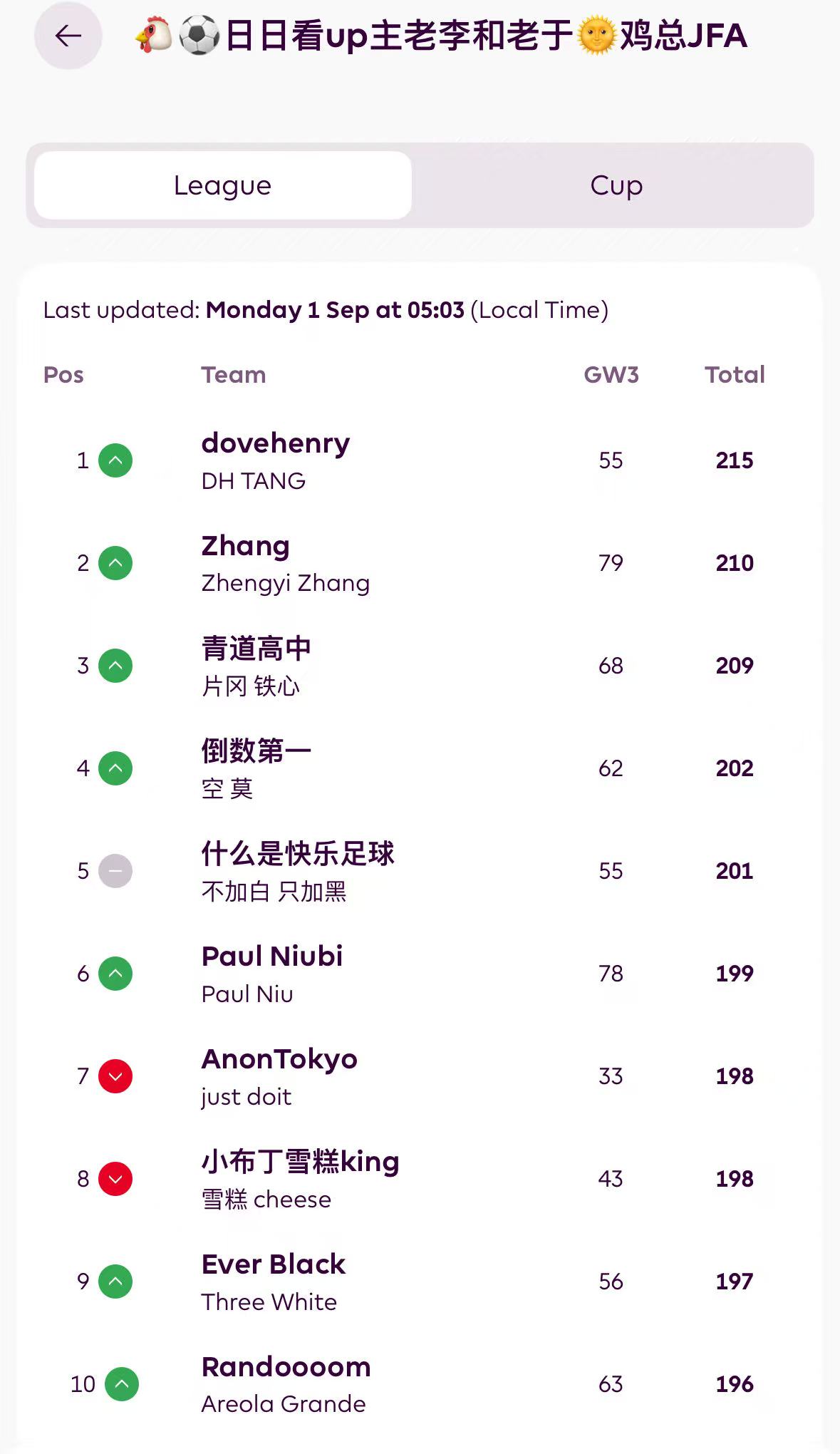Click green rank-up icon for Zhang
This screenshot has height=1454, width=840.
(x=115, y=563)
